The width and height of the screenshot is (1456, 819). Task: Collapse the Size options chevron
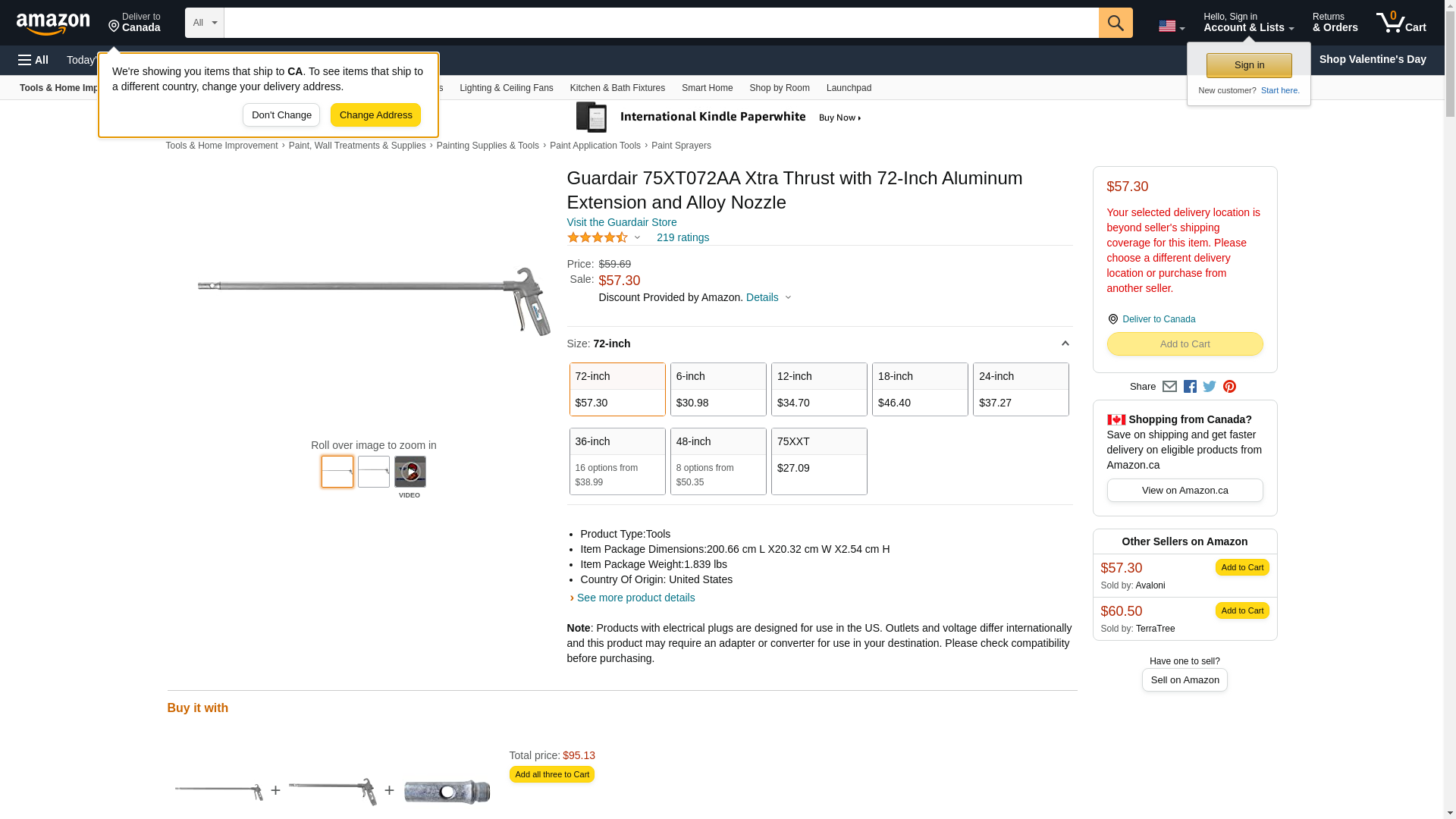pyautogui.click(x=1065, y=344)
